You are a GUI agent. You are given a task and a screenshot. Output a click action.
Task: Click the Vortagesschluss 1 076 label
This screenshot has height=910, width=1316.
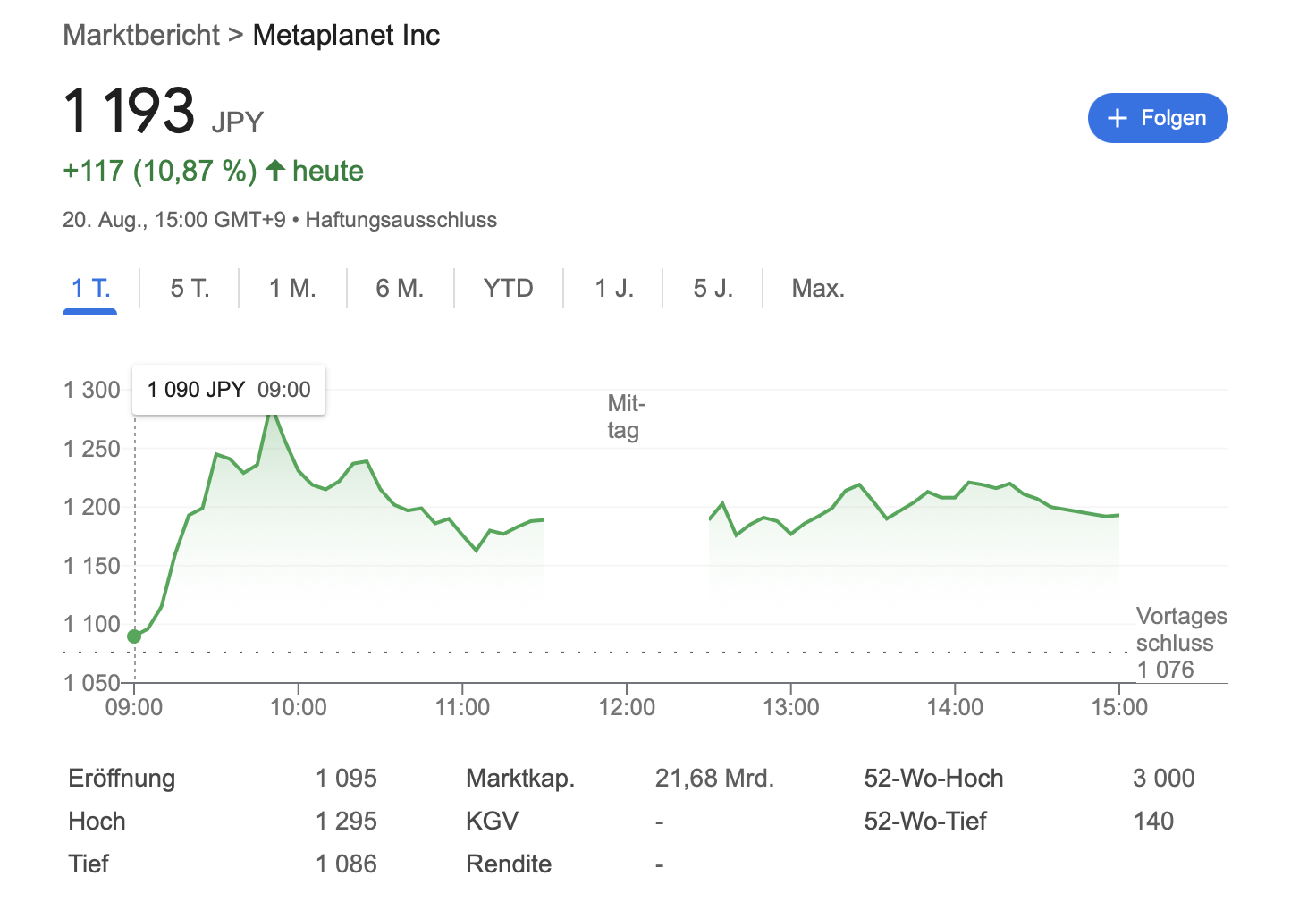point(1181,643)
